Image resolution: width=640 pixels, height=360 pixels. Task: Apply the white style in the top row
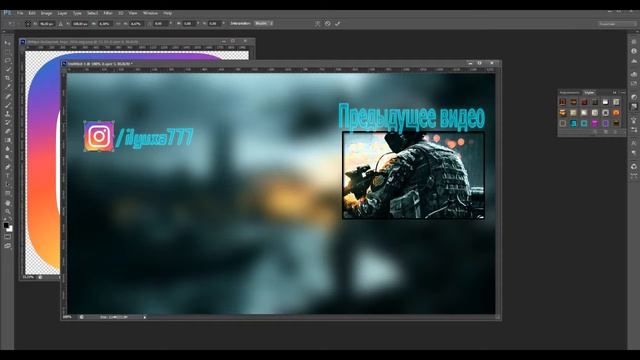pyautogui.click(x=605, y=102)
